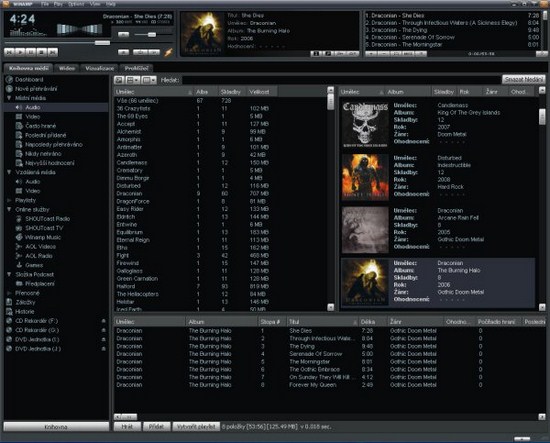The image size is (550, 443).
Task: Open SHOUTcast Radio service
Action: pos(47,219)
